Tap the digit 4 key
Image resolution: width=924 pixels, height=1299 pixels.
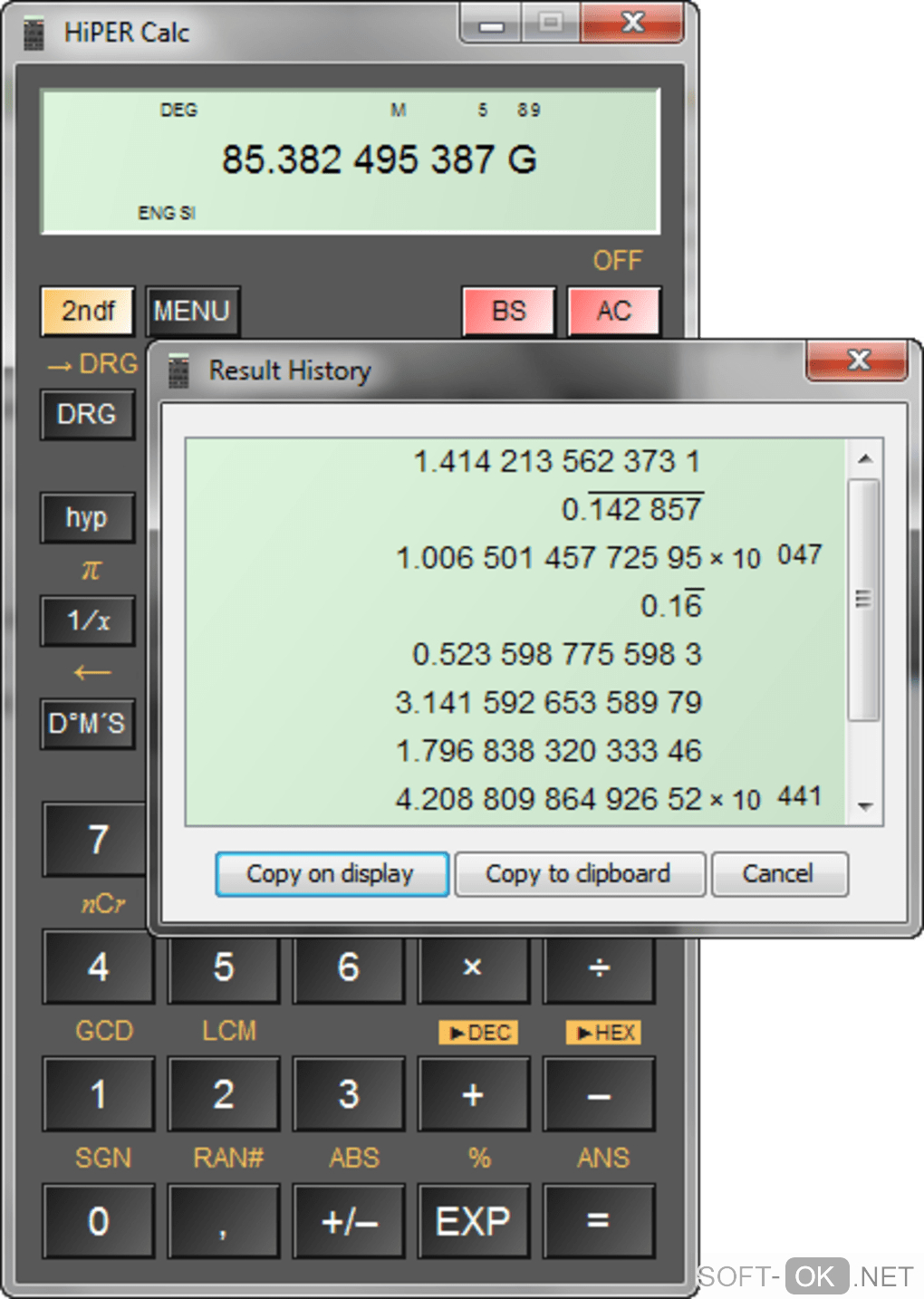tap(99, 967)
